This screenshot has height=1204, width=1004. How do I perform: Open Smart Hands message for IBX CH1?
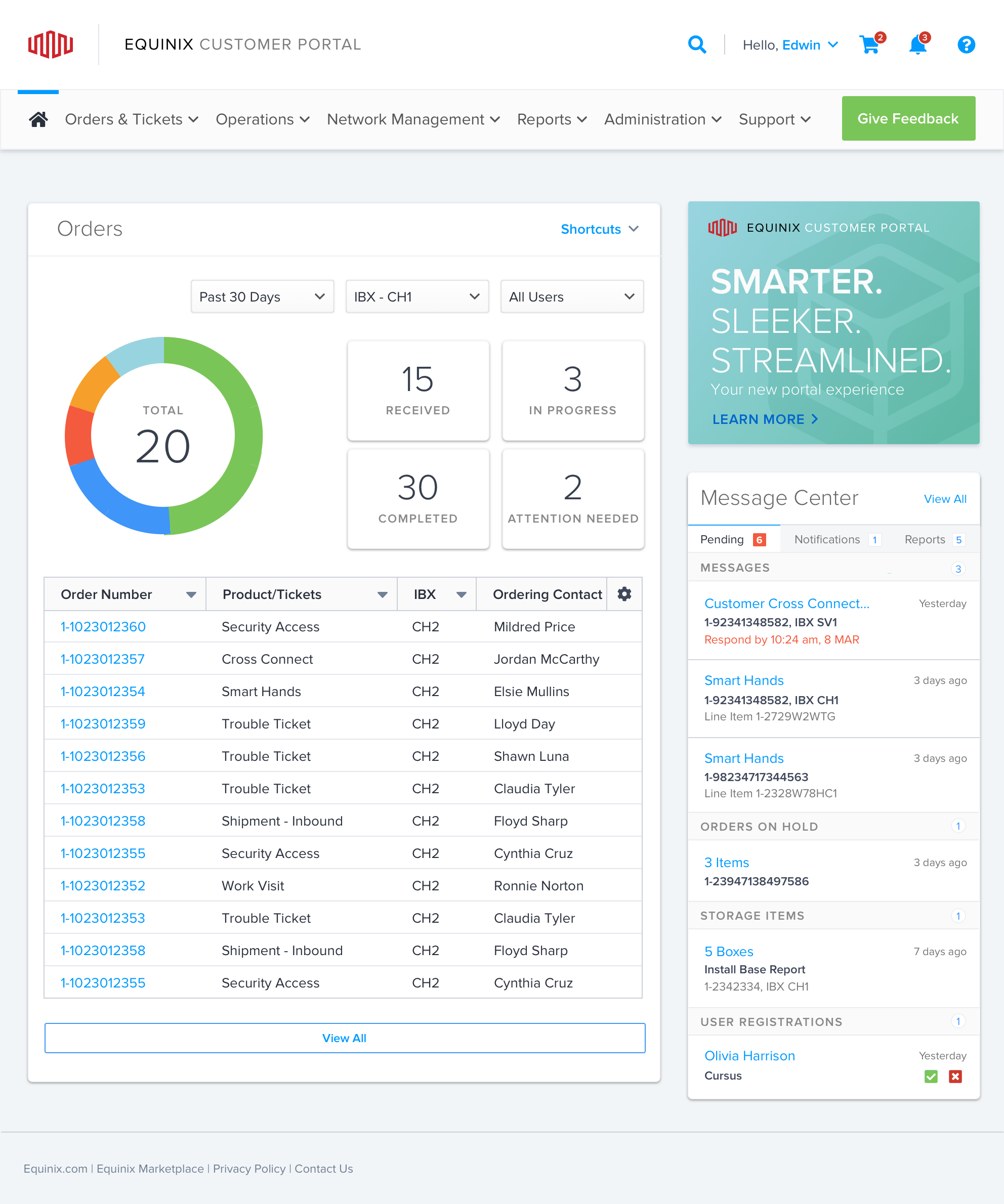pos(744,680)
